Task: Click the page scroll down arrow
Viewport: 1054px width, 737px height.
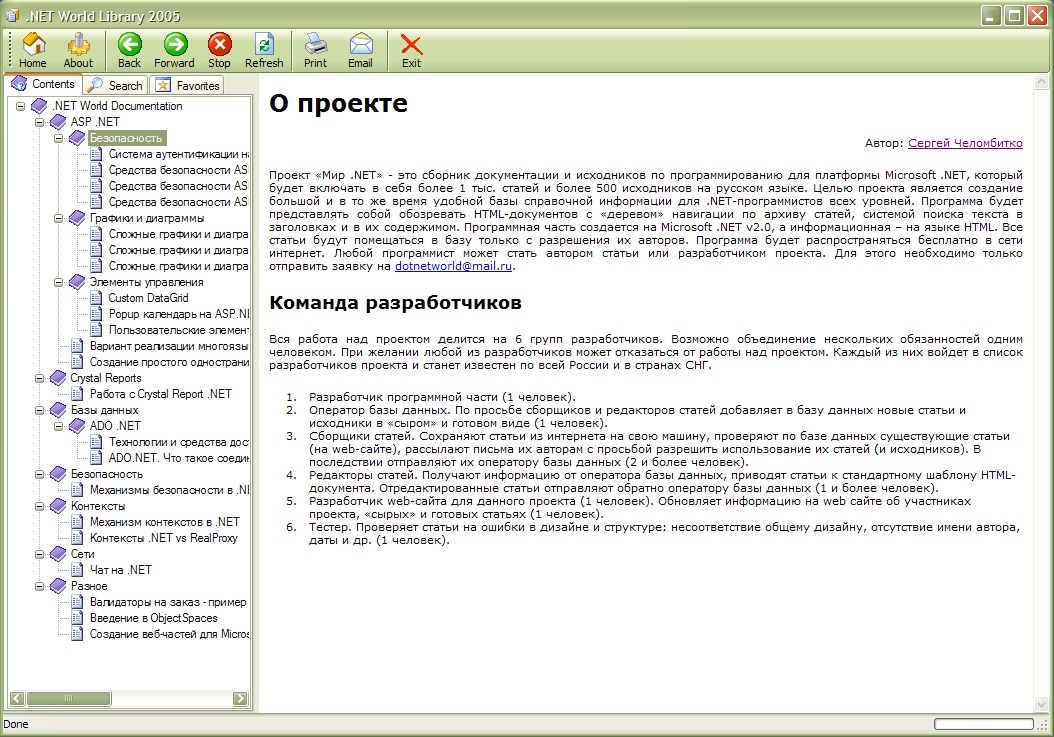Action: [1041, 704]
